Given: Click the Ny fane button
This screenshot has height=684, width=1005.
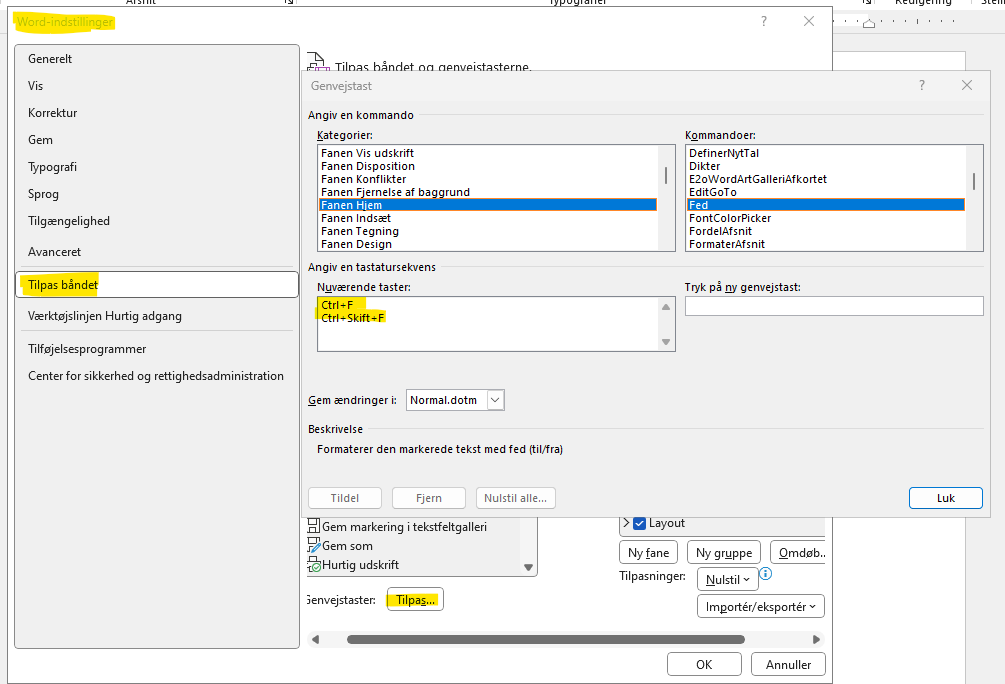Looking at the screenshot, I should click(649, 553).
